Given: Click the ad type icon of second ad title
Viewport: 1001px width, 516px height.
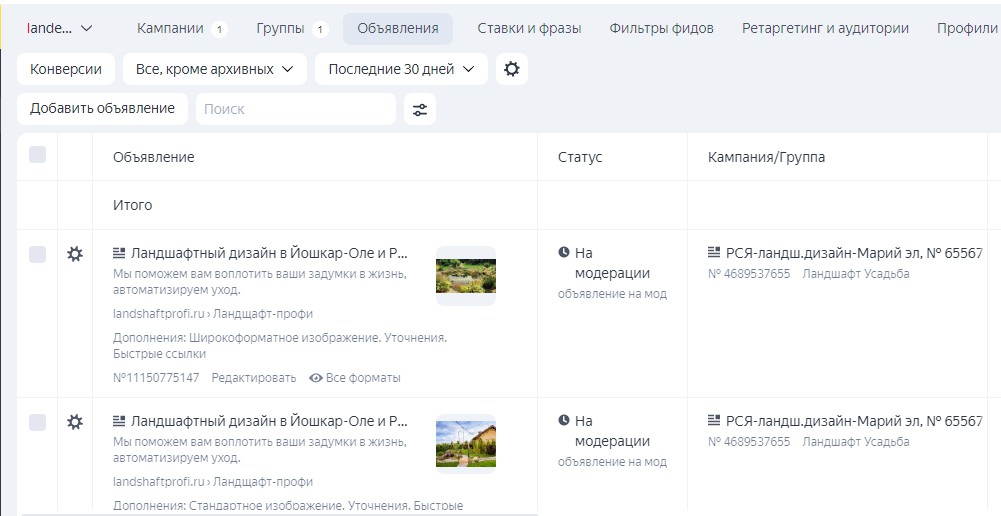Looking at the screenshot, I should click(x=119, y=421).
